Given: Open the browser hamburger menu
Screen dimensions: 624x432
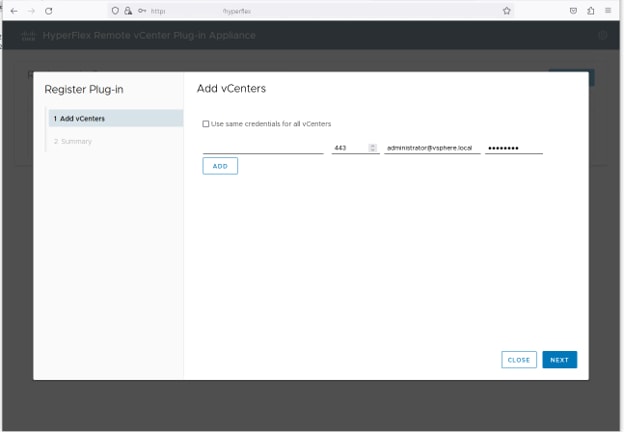Looking at the screenshot, I should point(608,11).
